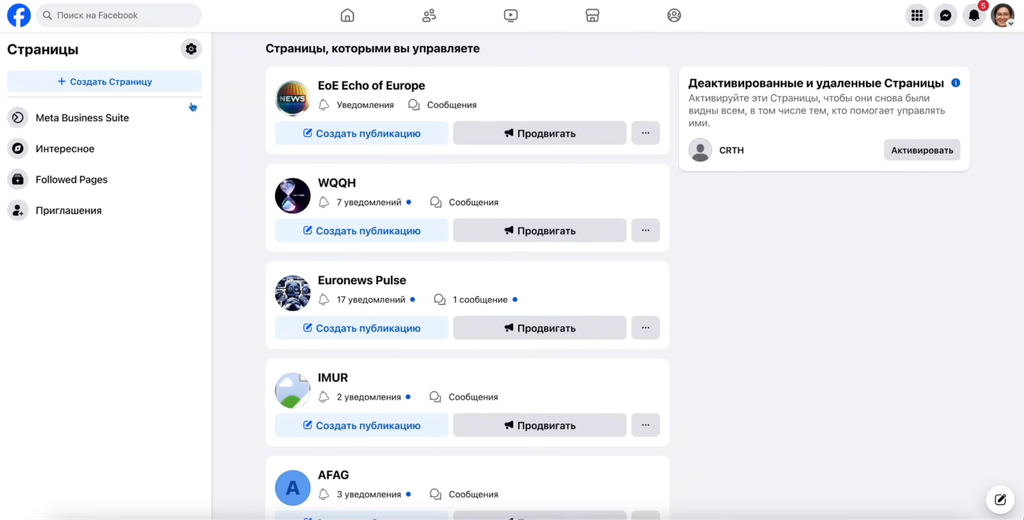Screen dimensions: 1024x520
Task: Open the AFAG page title
Action: 334,475
